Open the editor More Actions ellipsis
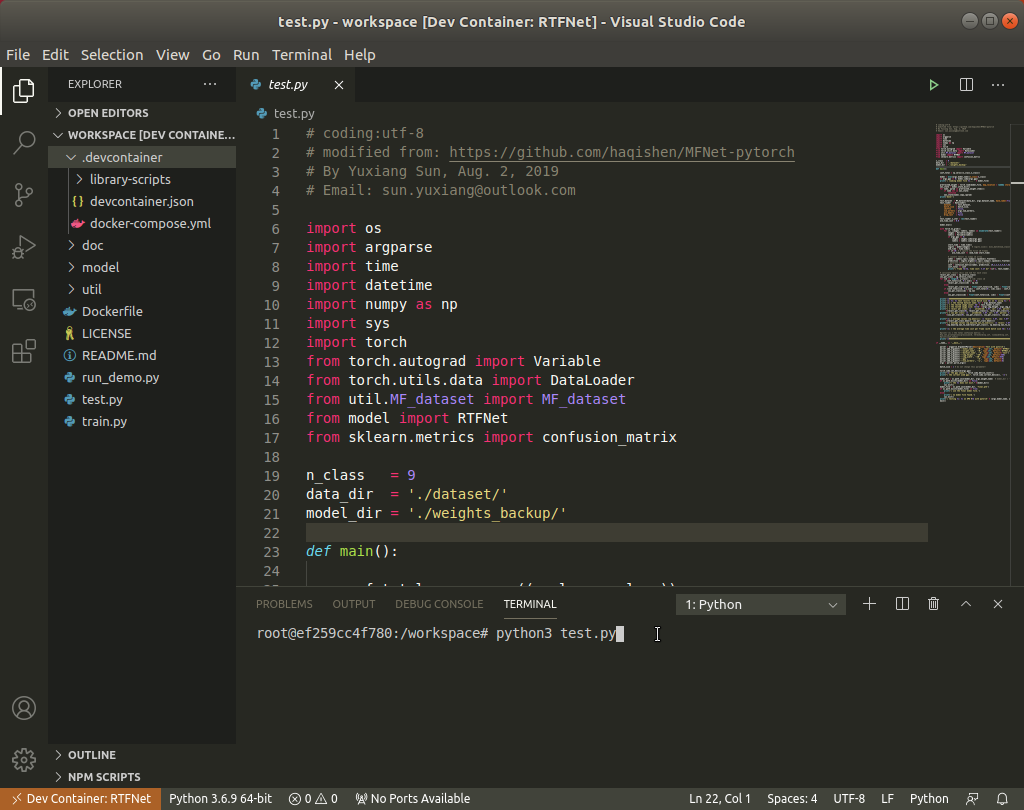The width and height of the screenshot is (1024, 810). point(998,85)
